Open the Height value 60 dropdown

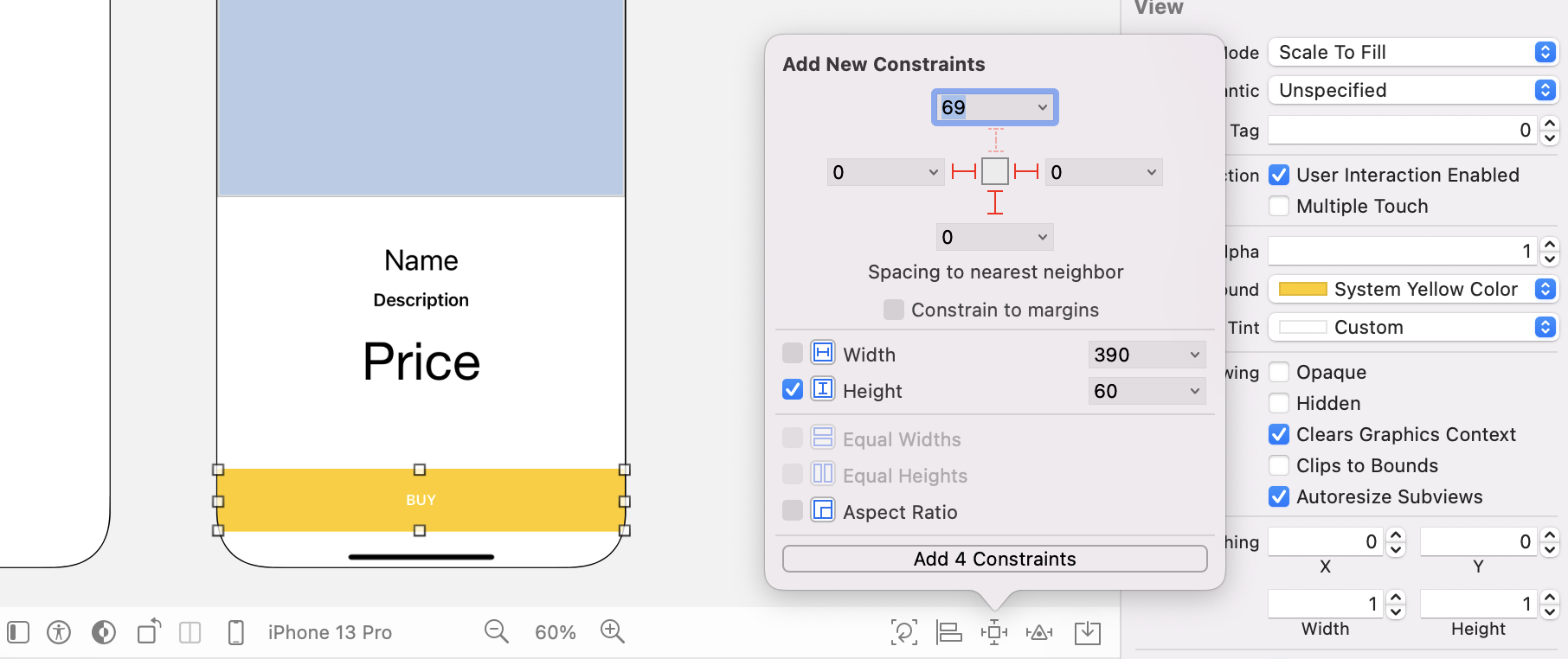click(1194, 391)
